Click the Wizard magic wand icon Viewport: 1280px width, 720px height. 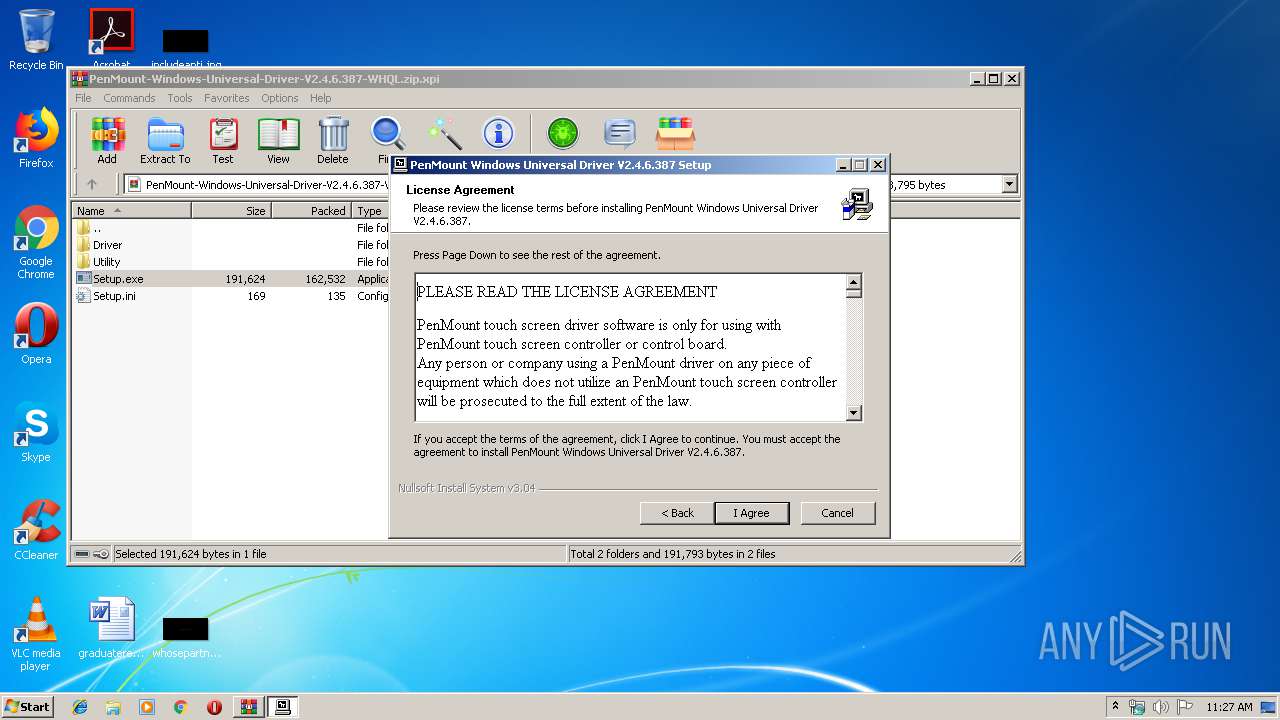pos(444,133)
